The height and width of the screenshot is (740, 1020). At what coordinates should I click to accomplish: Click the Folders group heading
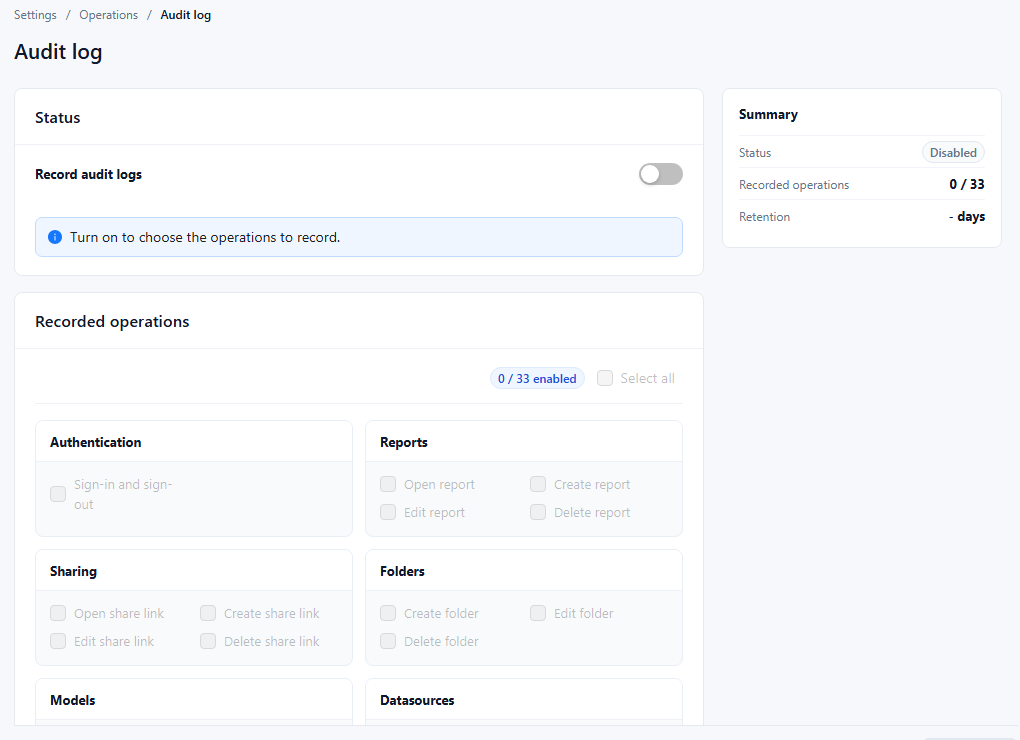click(x=402, y=572)
